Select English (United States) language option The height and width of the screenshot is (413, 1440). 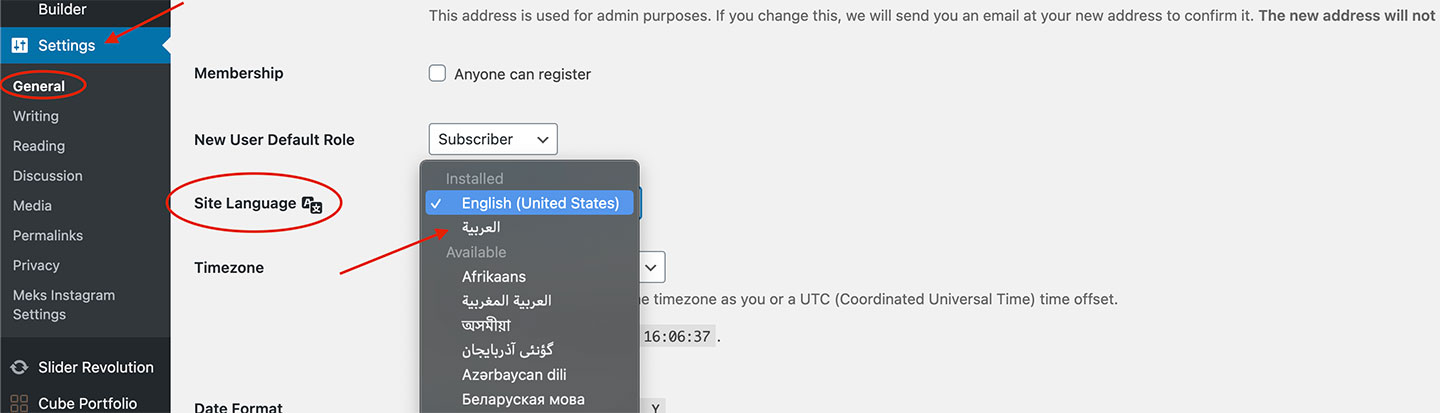[x=540, y=203]
